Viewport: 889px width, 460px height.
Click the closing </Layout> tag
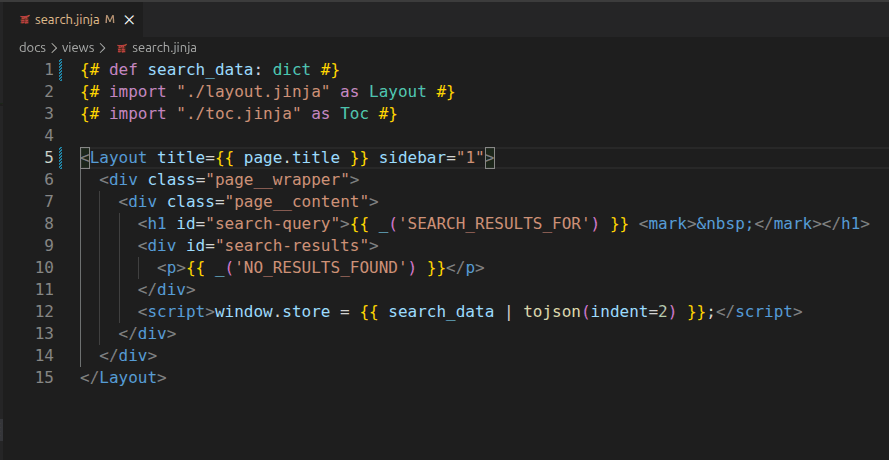click(124, 377)
